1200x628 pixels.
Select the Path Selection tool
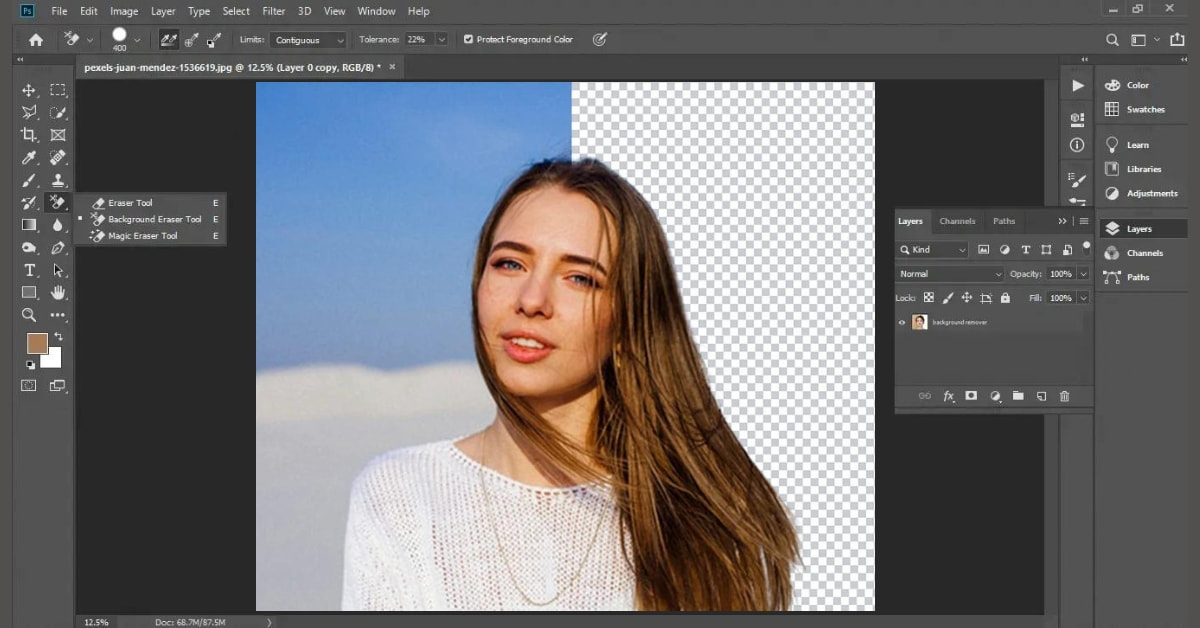pyautogui.click(x=58, y=270)
